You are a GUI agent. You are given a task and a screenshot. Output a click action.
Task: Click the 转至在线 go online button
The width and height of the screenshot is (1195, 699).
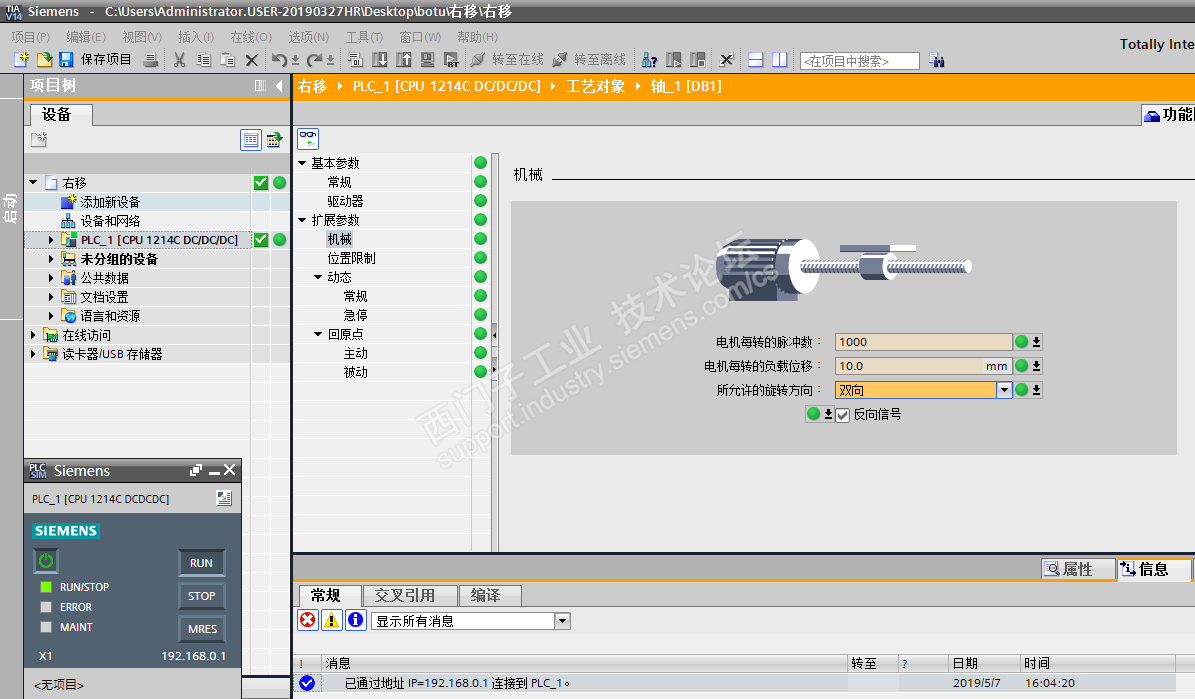[x=508, y=59]
